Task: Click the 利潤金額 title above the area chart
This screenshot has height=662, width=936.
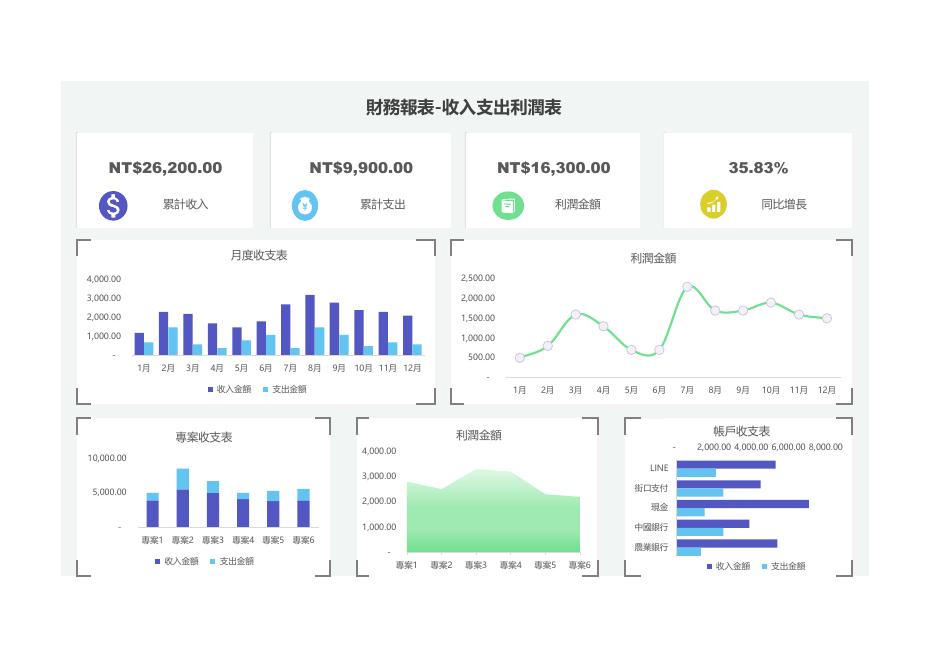Action: pyautogui.click(x=479, y=435)
